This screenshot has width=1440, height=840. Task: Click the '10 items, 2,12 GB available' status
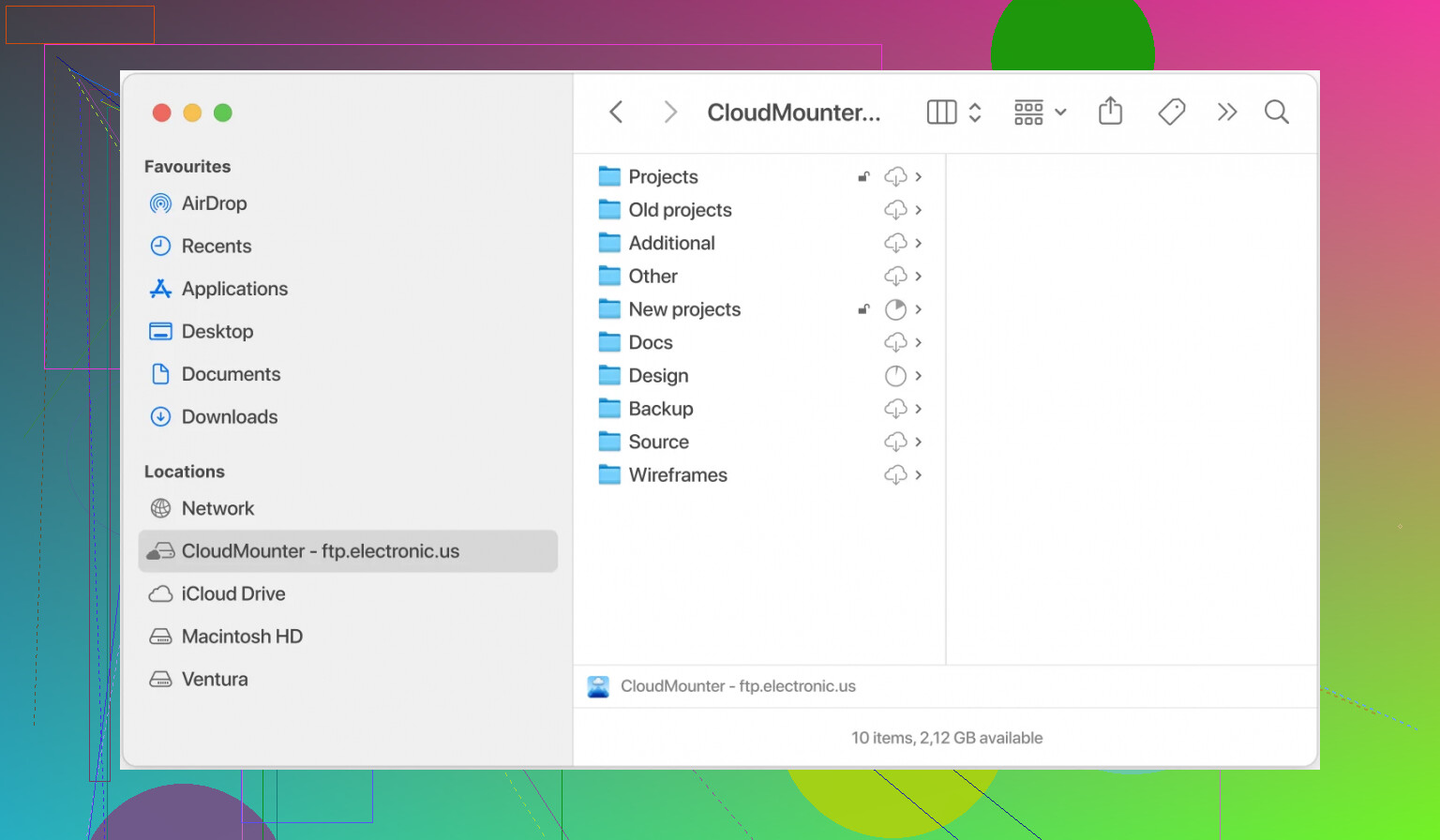click(x=947, y=738)
